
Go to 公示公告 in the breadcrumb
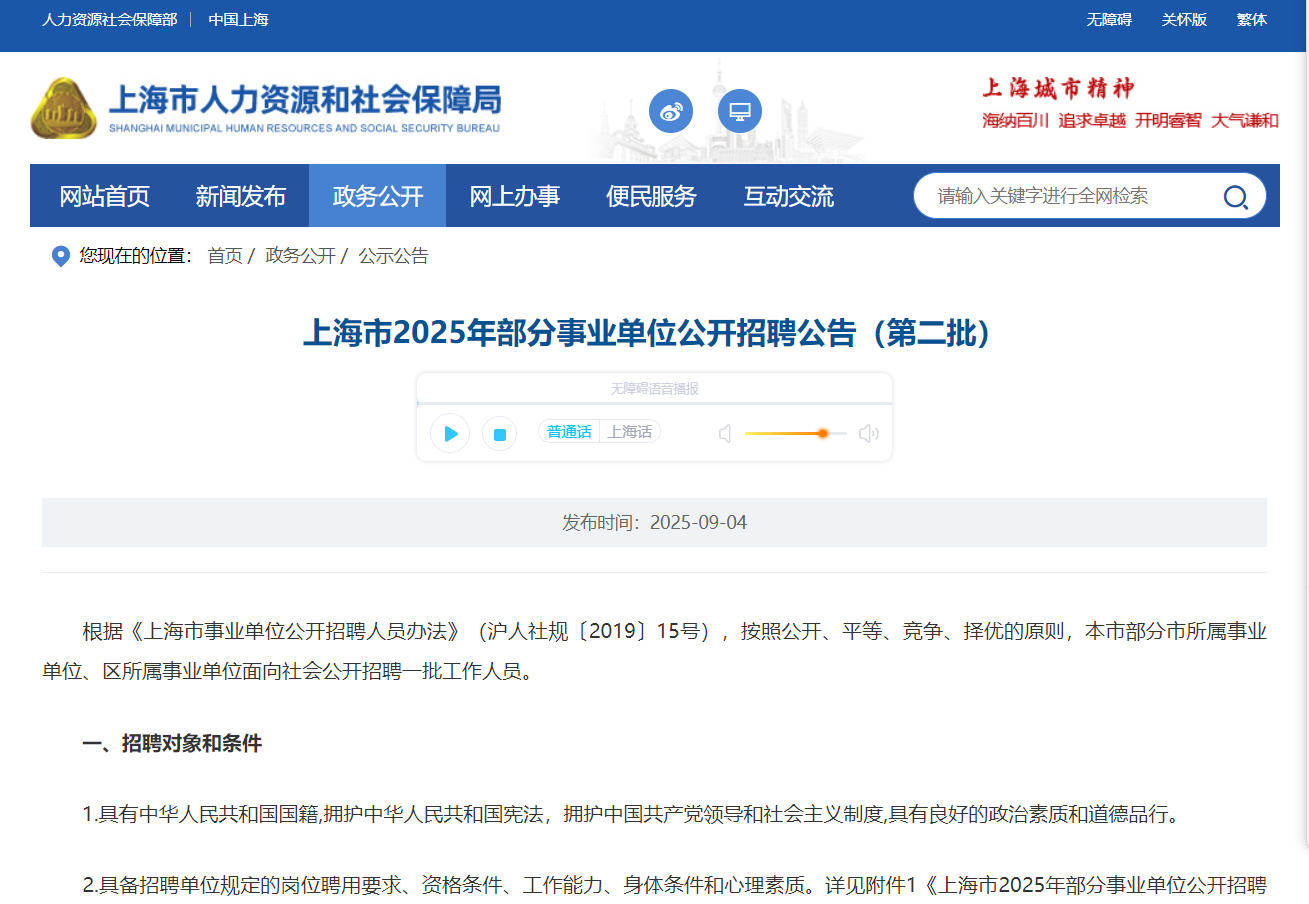[x=393, y=256]
